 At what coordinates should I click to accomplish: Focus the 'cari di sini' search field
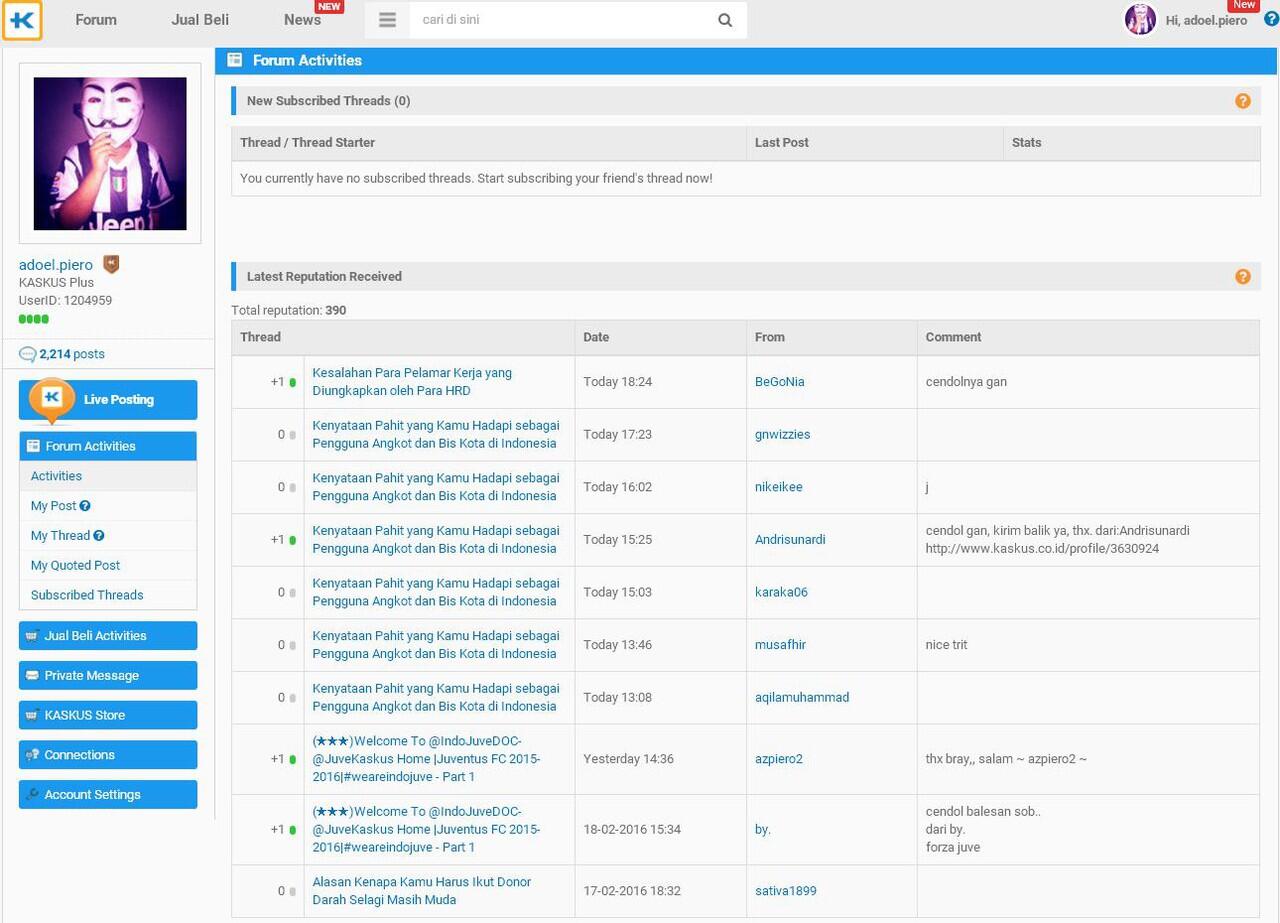coord(563,20)
